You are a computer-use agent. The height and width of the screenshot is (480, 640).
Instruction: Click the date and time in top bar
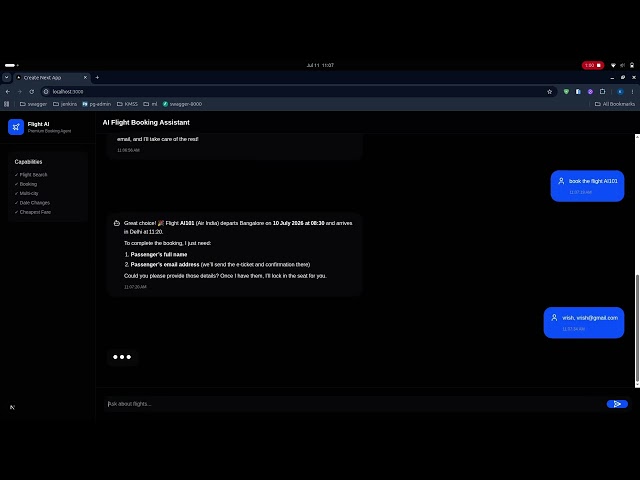[320, 65]
